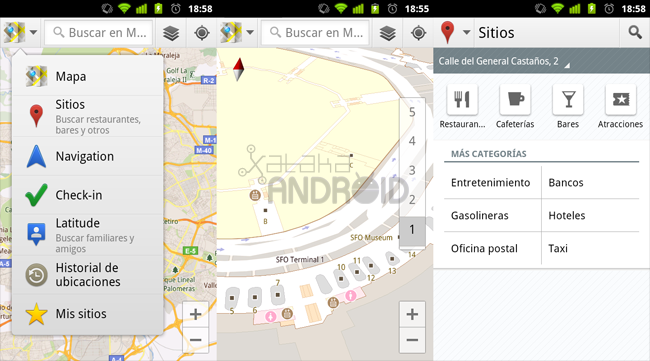Screen dimensions: 650x361
Task: Tap alarm clock icon in right status bar
Action: 609,8
